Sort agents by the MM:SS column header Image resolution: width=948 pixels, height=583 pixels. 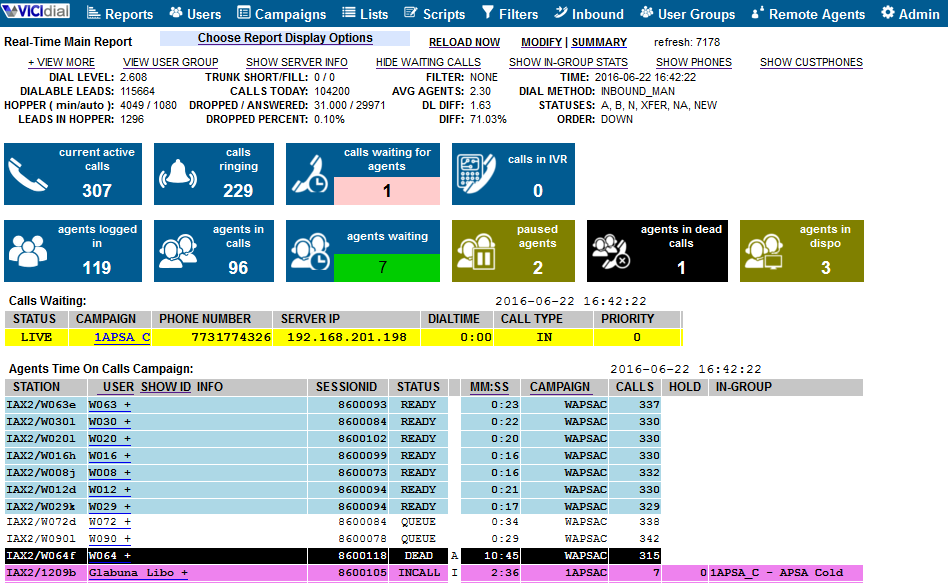[489, 386]
